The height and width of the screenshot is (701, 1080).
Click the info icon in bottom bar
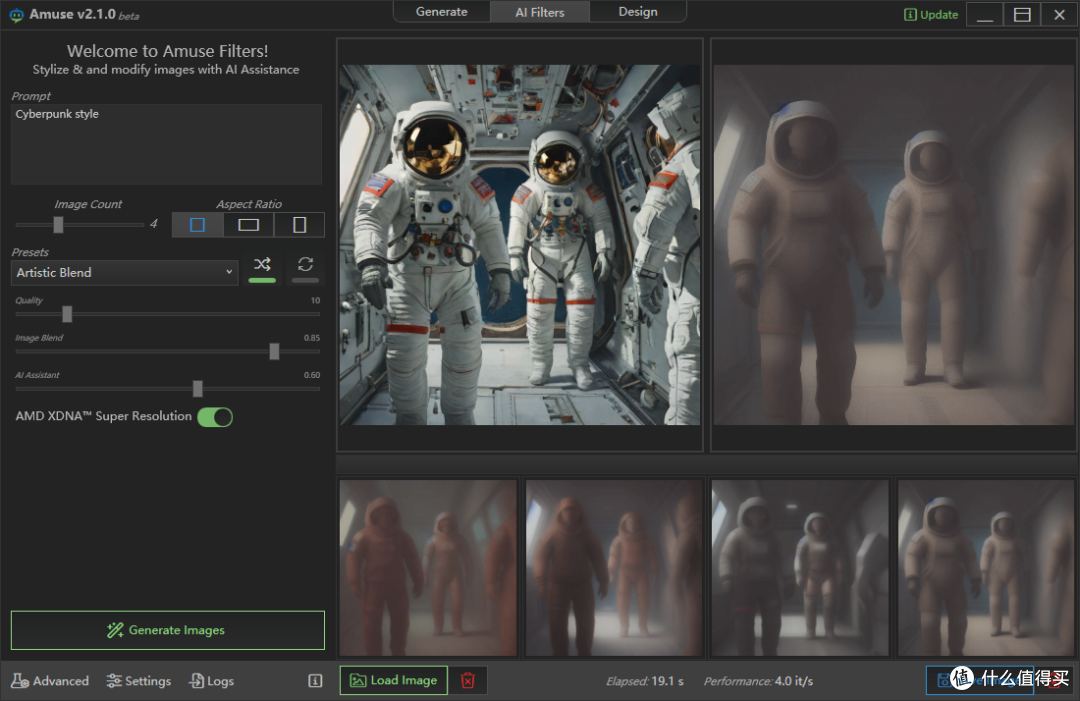(x=315, y=681)
